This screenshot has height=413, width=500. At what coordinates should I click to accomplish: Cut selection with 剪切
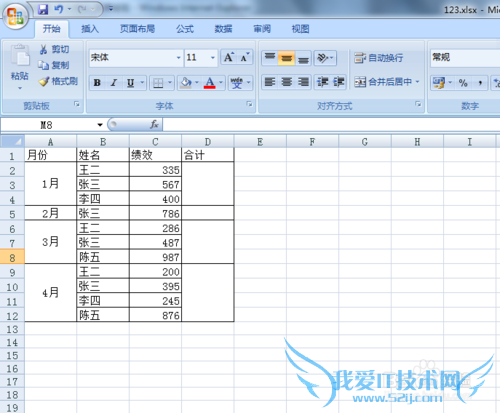54,49
